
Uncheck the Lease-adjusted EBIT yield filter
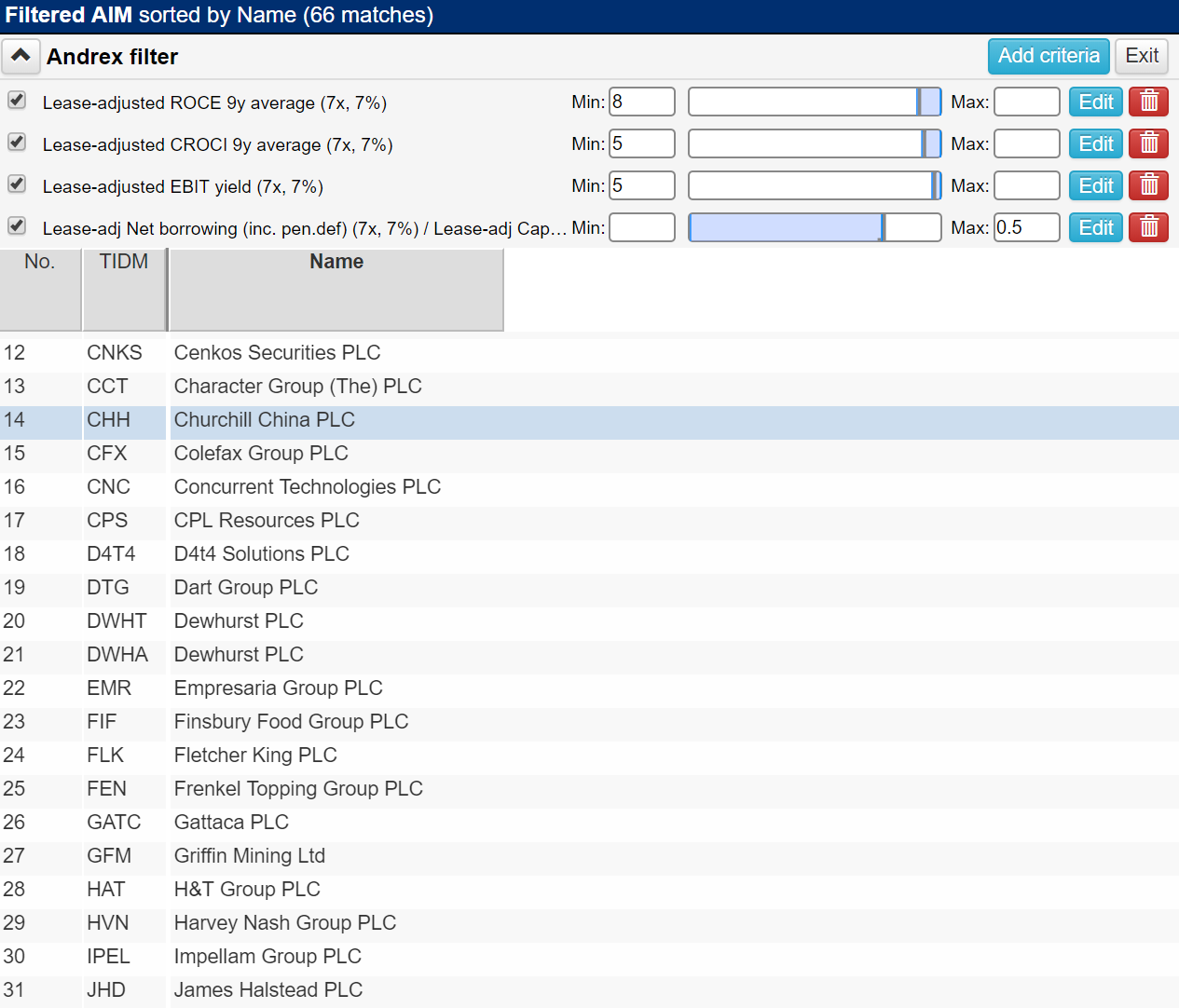17,184
